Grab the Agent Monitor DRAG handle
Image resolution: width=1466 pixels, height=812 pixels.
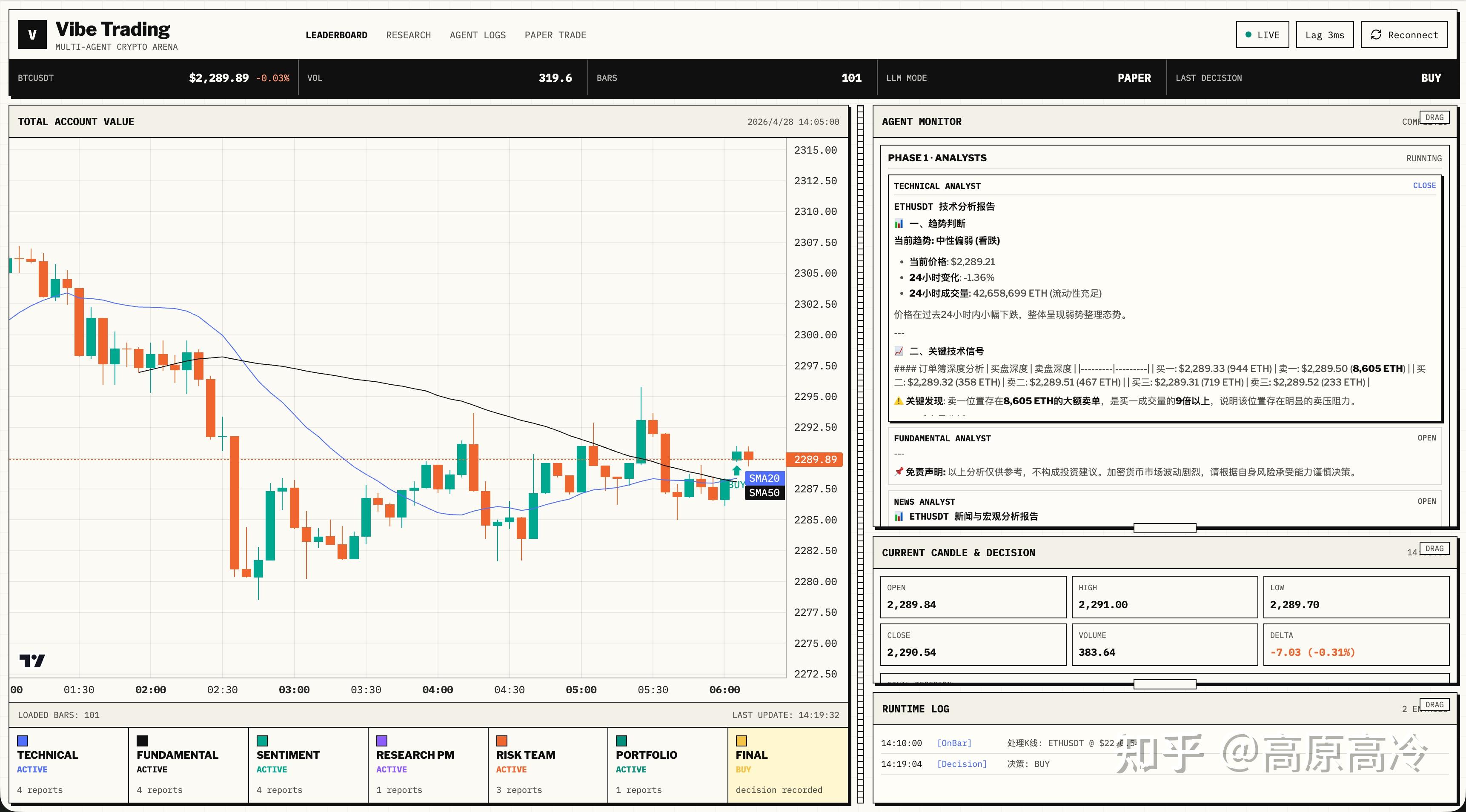tap(1434, 117)
